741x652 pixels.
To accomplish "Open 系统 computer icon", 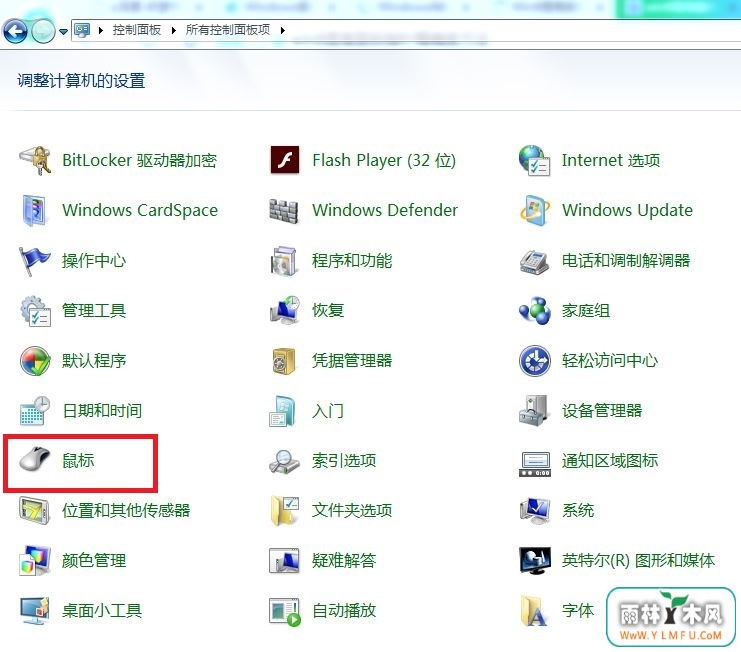I will pyautogui.click(x=534, y=511).
